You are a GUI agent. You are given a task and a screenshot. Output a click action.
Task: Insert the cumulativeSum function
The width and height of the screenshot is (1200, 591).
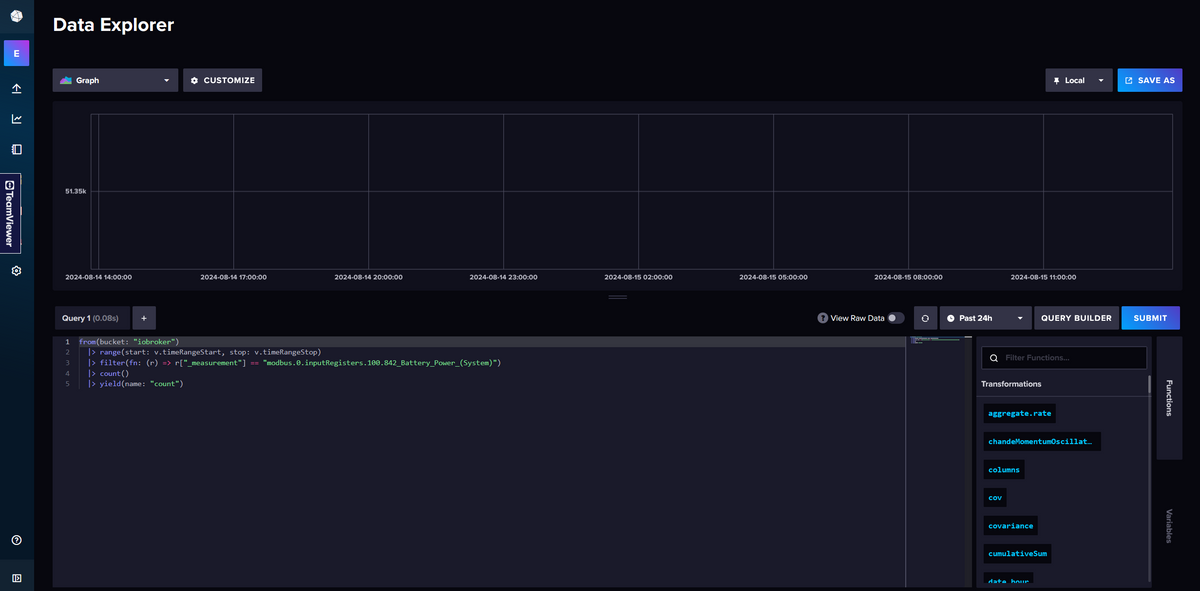(1018, 553)
